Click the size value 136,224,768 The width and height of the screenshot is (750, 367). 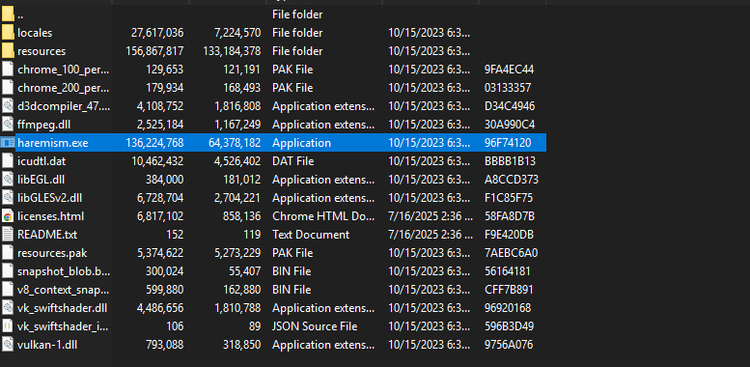[x=154, y=143]
